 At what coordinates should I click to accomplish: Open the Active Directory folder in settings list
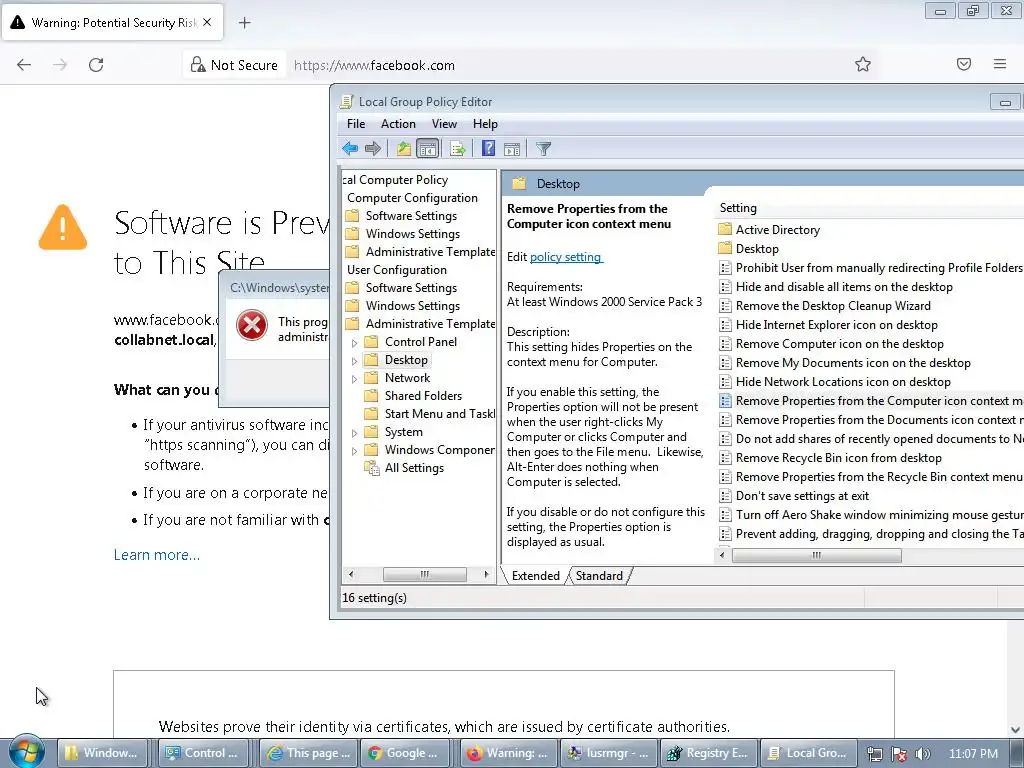[x=777, y=230]
